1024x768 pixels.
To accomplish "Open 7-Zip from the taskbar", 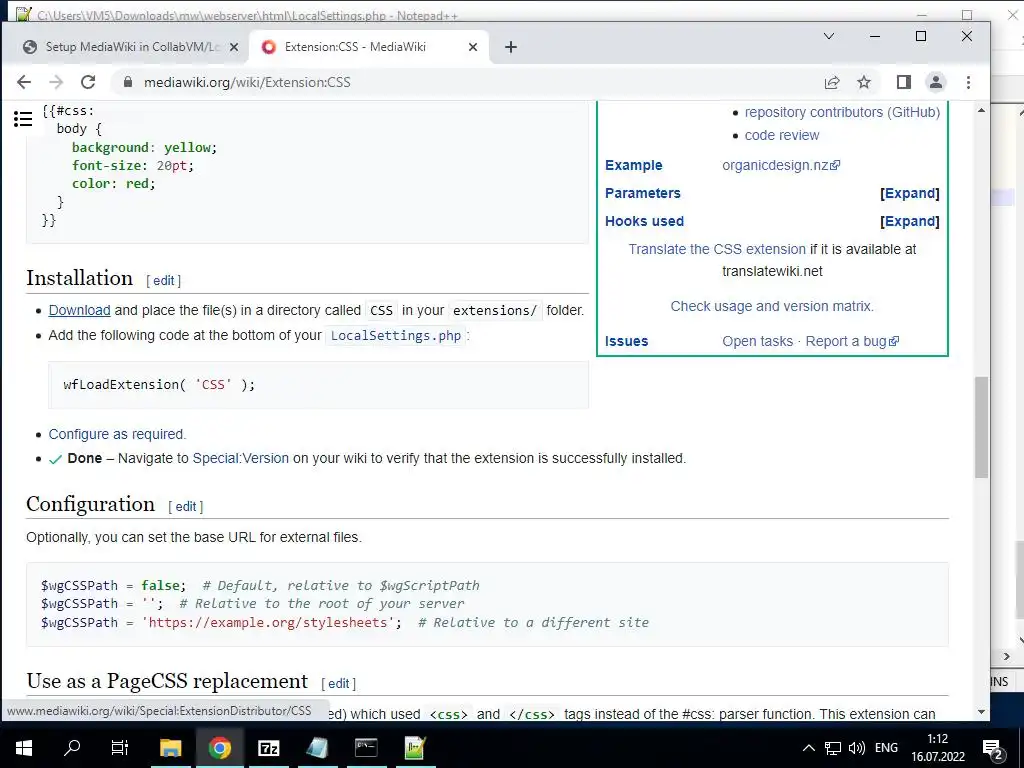I will click(x=268, y=748).
